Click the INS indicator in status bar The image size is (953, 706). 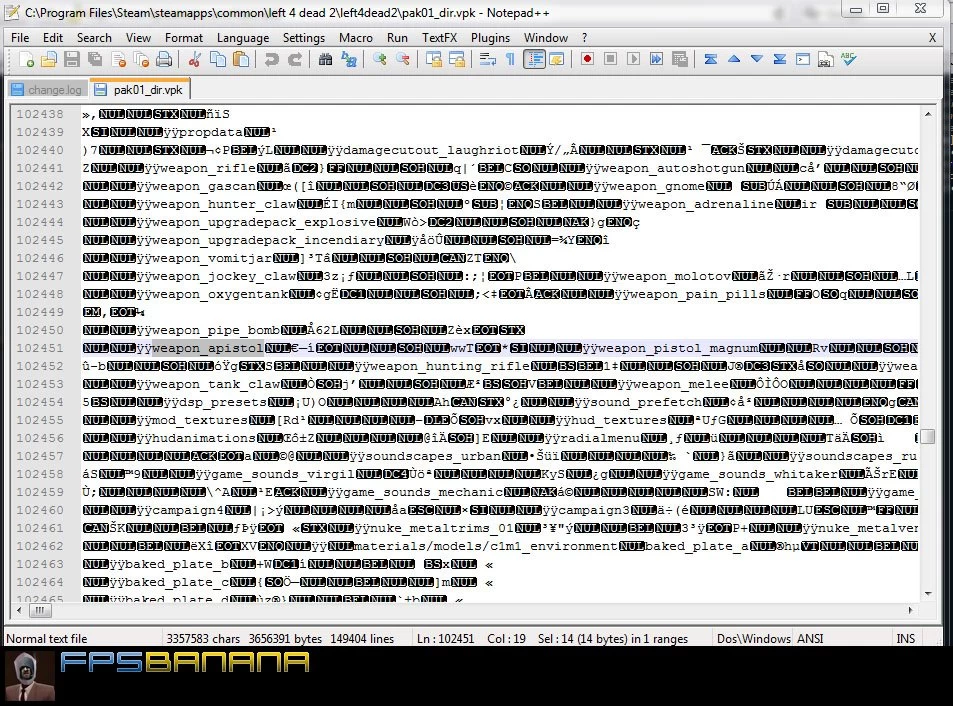pos(905,638)
